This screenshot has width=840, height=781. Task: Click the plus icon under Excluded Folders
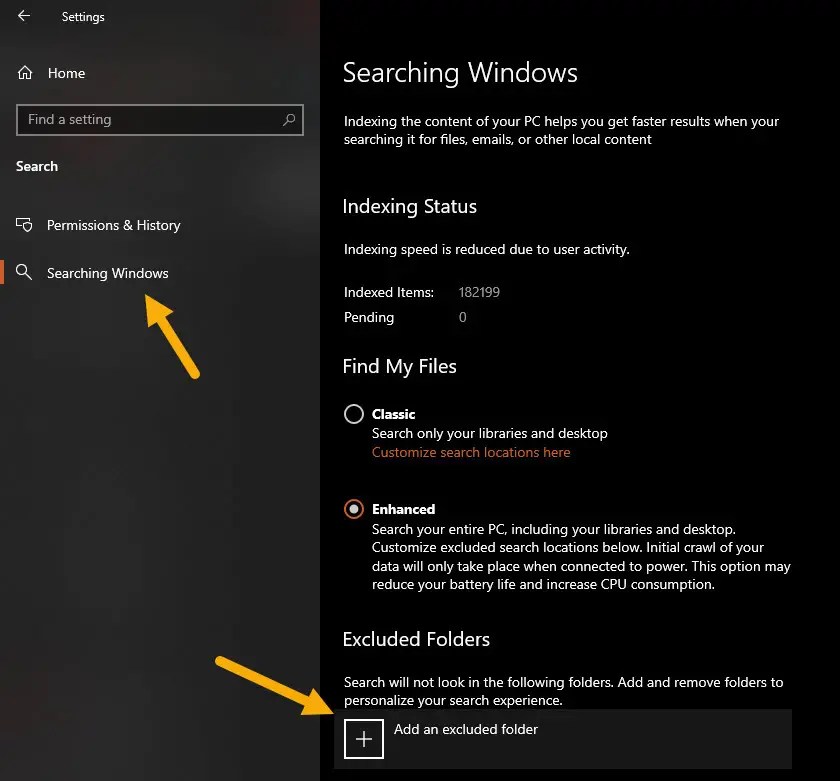pyautogui.click(x=364, y=739)
